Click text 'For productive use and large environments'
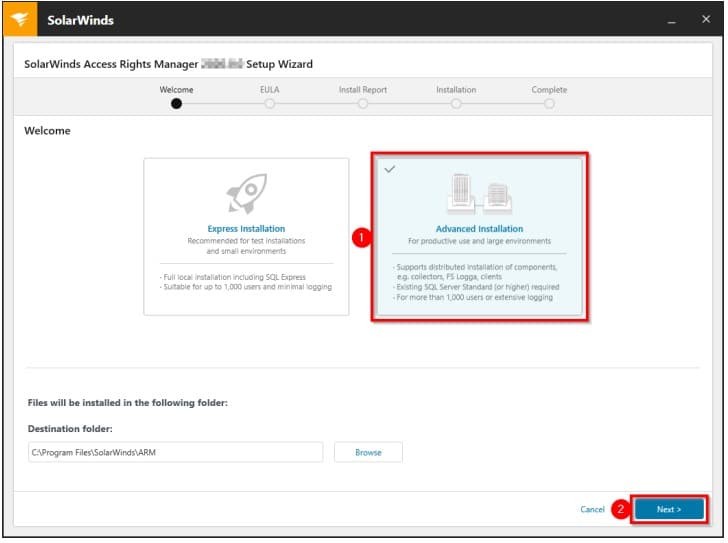The height and width of the screenshot is (543, 728). tap(479, 241)
